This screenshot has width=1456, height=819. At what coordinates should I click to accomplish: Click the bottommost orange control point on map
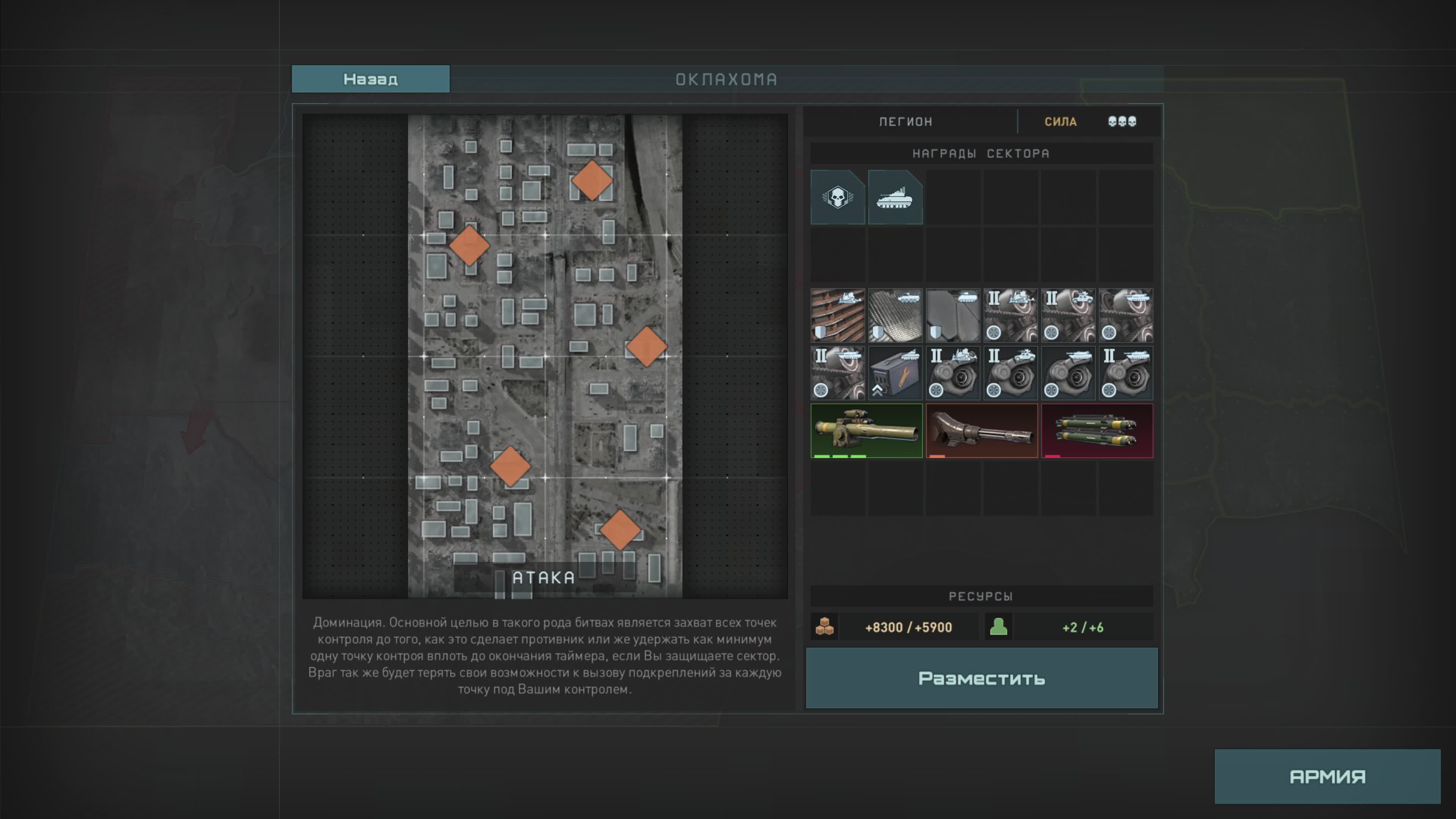[620, 530]
